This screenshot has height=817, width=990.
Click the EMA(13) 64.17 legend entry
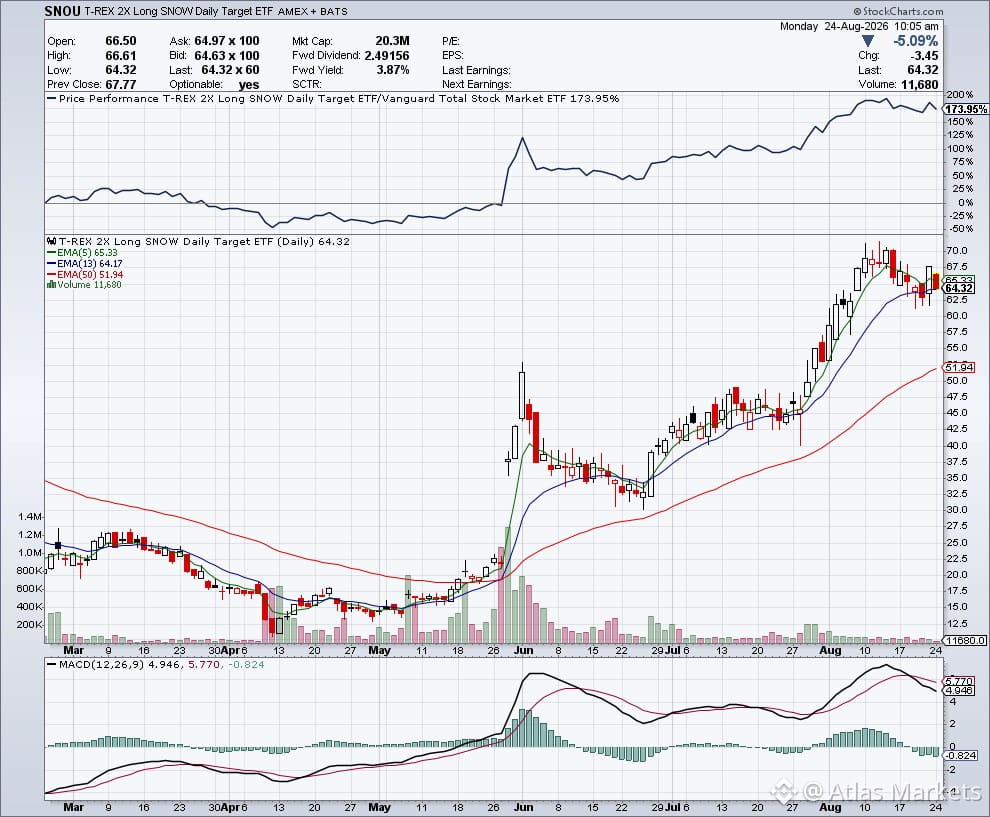[x=90, y=263]
